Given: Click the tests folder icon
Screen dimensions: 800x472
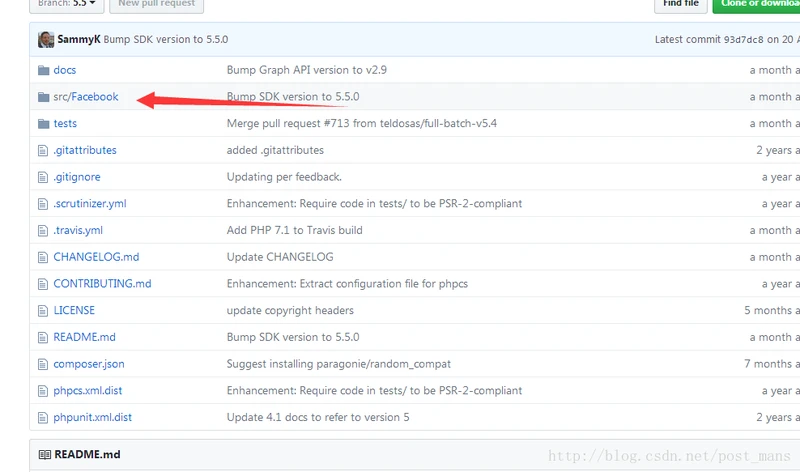Looking at the screenshot, I should (x=43, y=123).
